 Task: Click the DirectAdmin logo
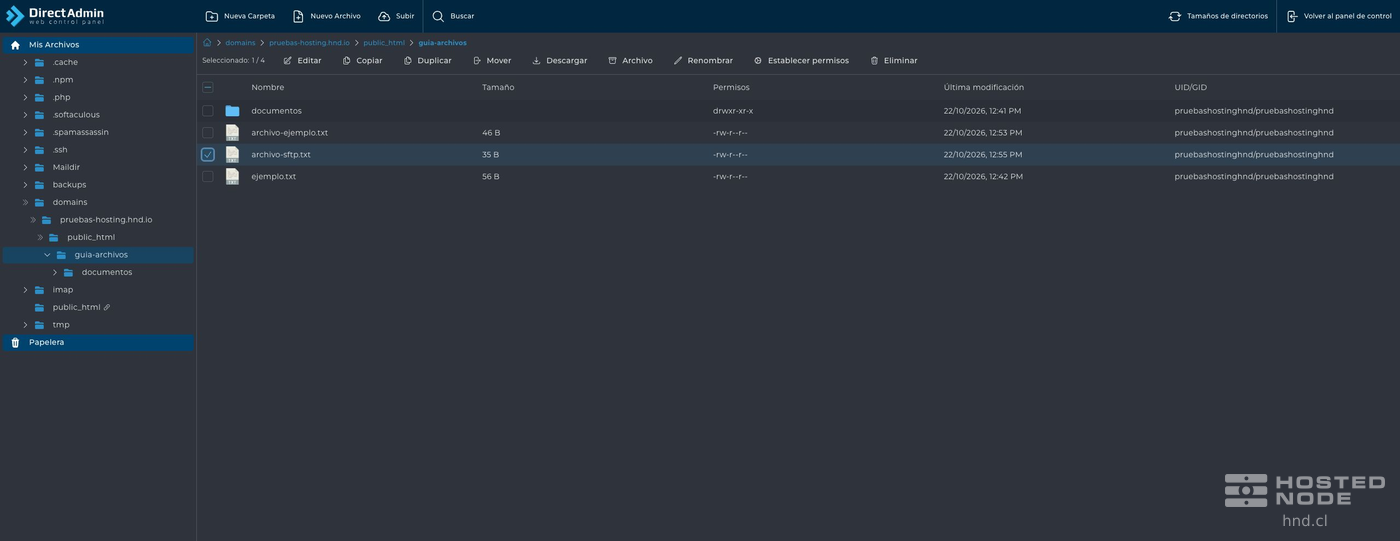(x=54, y=16)
